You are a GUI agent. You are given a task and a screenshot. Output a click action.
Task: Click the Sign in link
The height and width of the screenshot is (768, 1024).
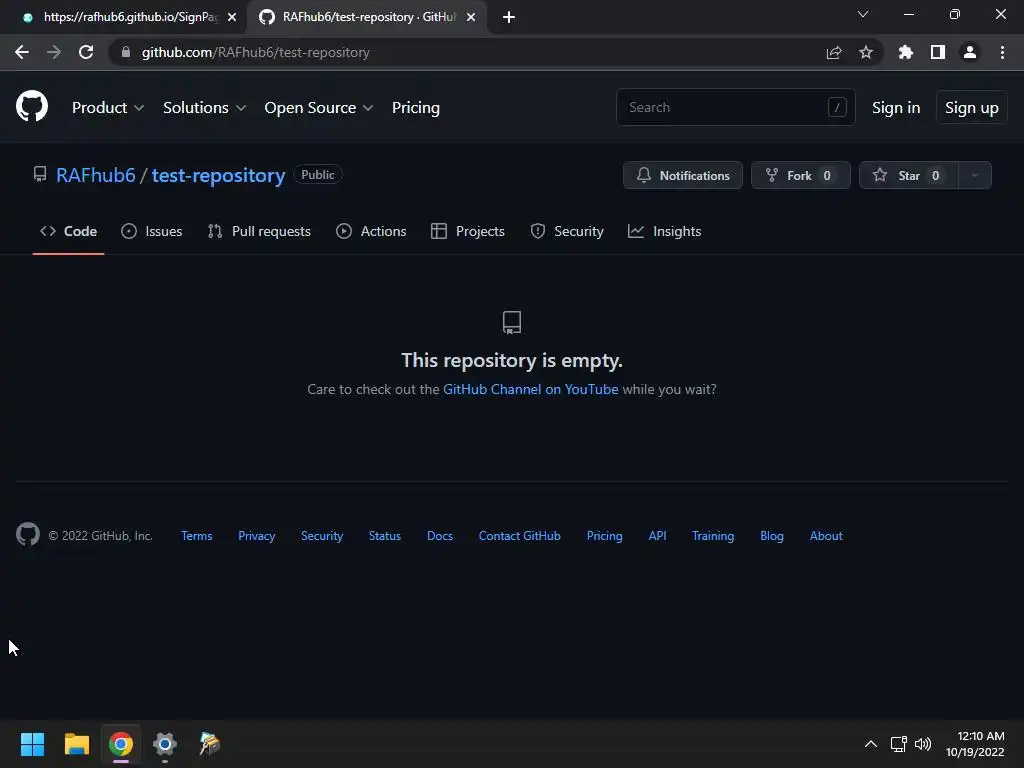tap(896, 108)
